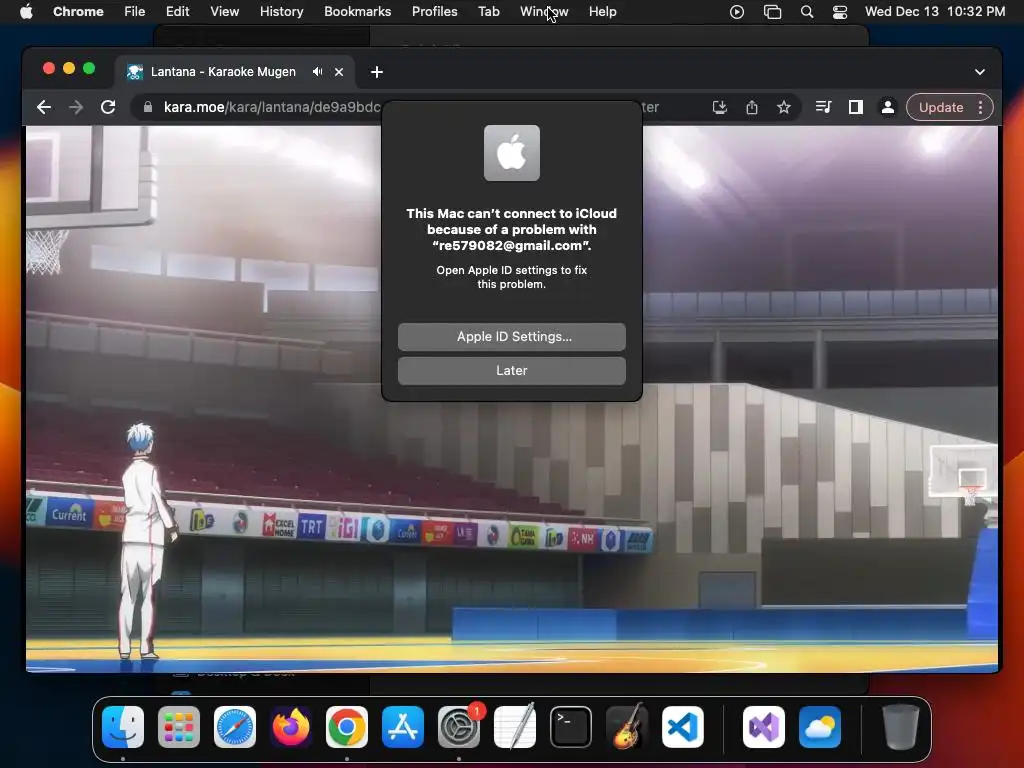Screen dimensions: 1024x768
Task: Open the Apple menu
Action: (x=26, y=12)
